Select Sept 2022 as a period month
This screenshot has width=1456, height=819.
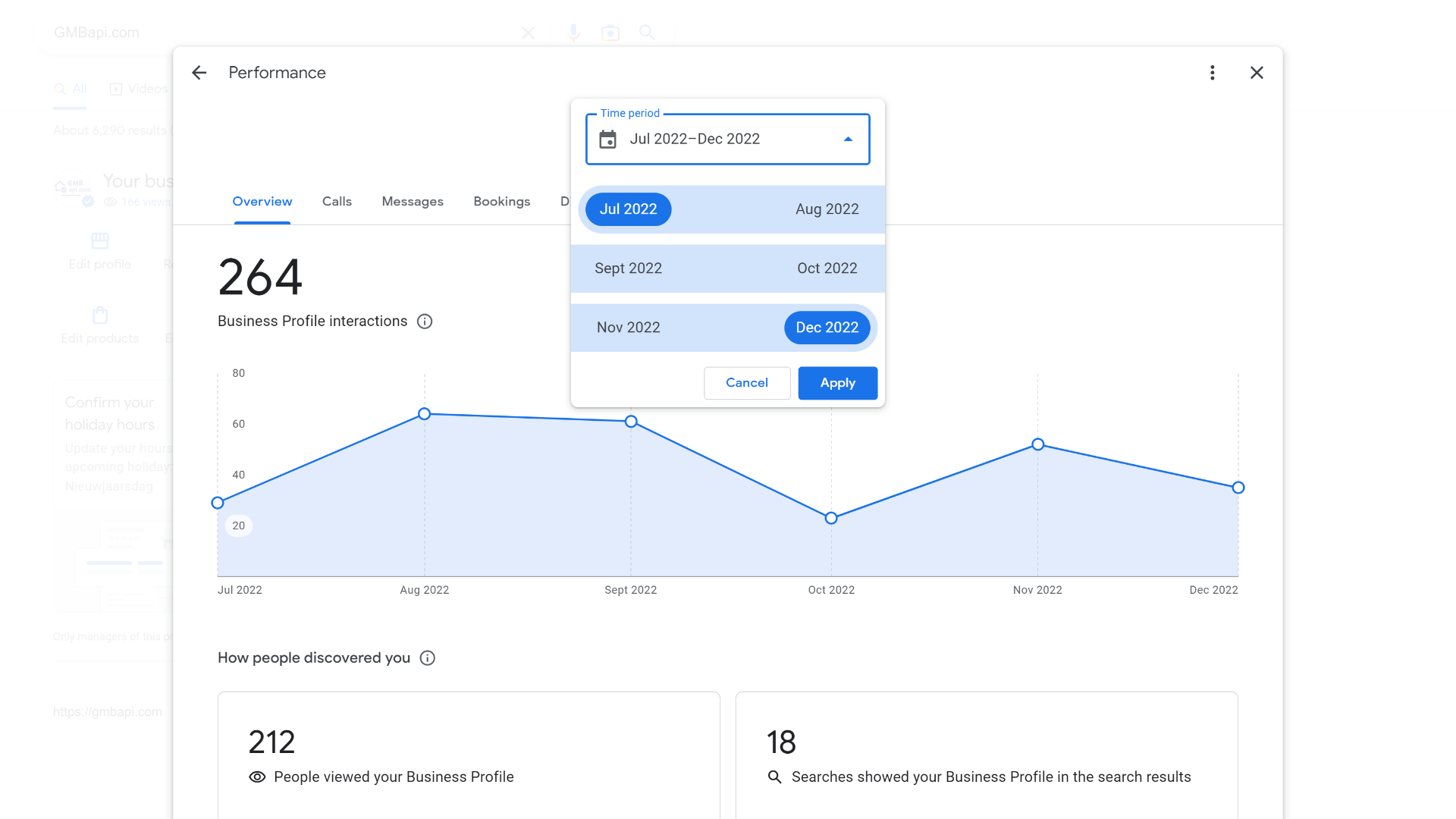coord(628,268)
